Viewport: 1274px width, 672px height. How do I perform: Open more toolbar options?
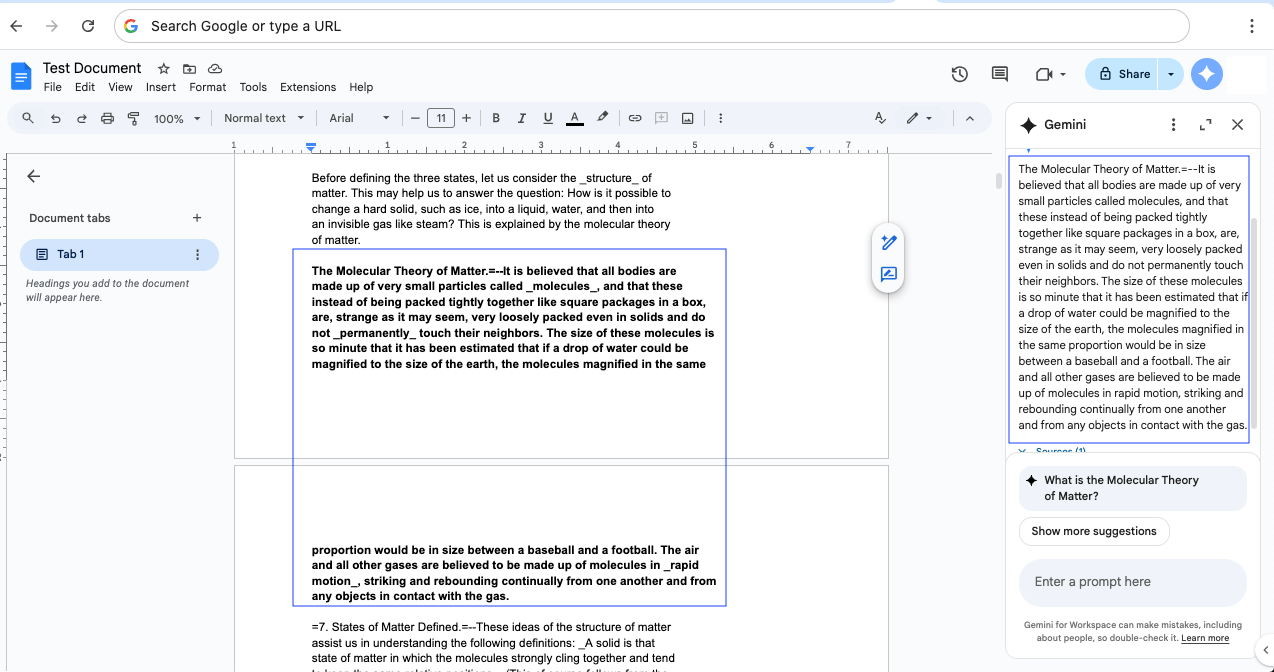point(721,118)
